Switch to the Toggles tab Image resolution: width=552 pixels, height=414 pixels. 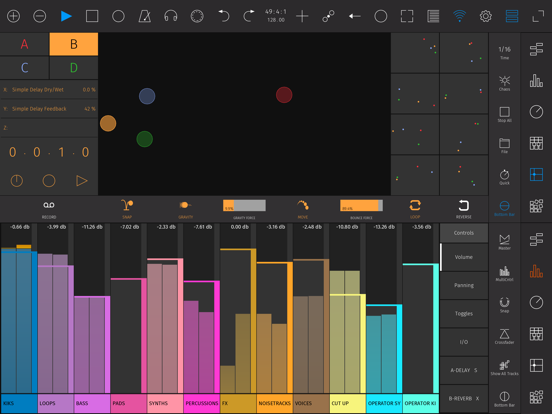tap(464, 313)
